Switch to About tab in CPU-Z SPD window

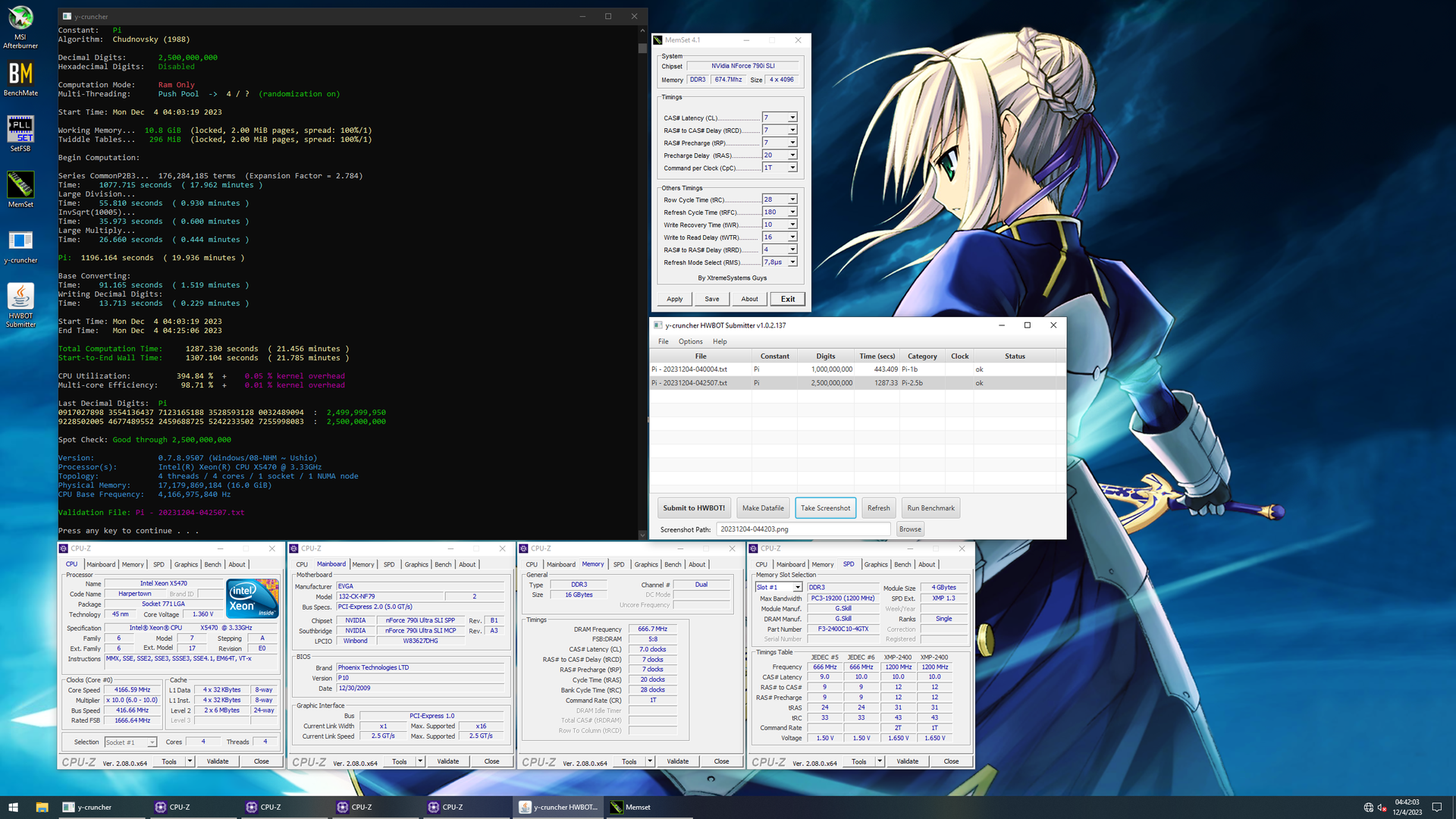coord(927,564)
